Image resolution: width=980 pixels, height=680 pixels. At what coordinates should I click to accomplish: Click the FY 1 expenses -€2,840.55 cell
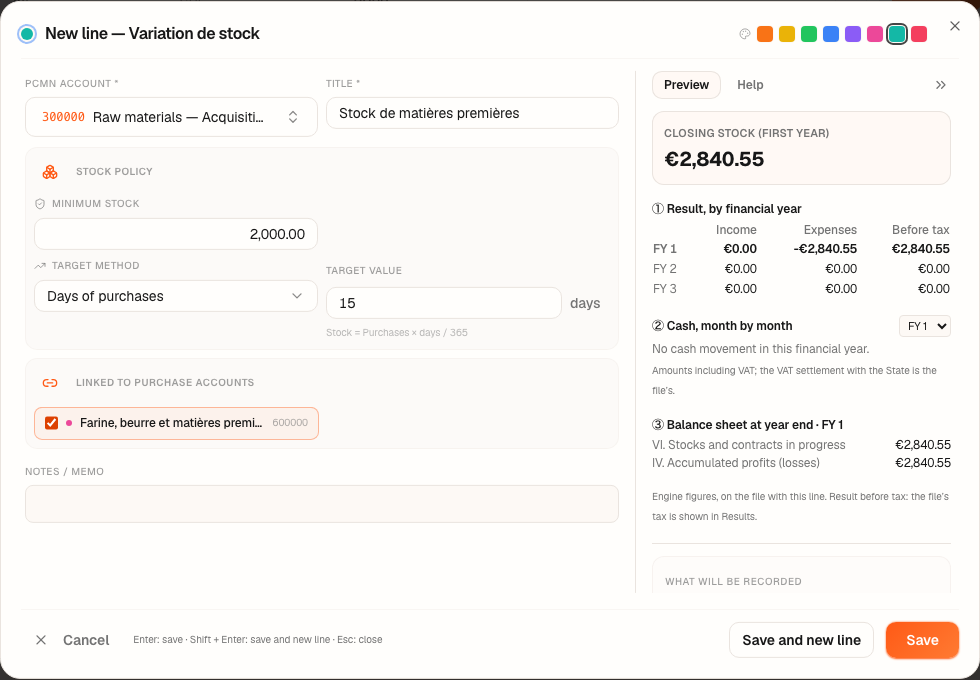click(x=825, y=249)
